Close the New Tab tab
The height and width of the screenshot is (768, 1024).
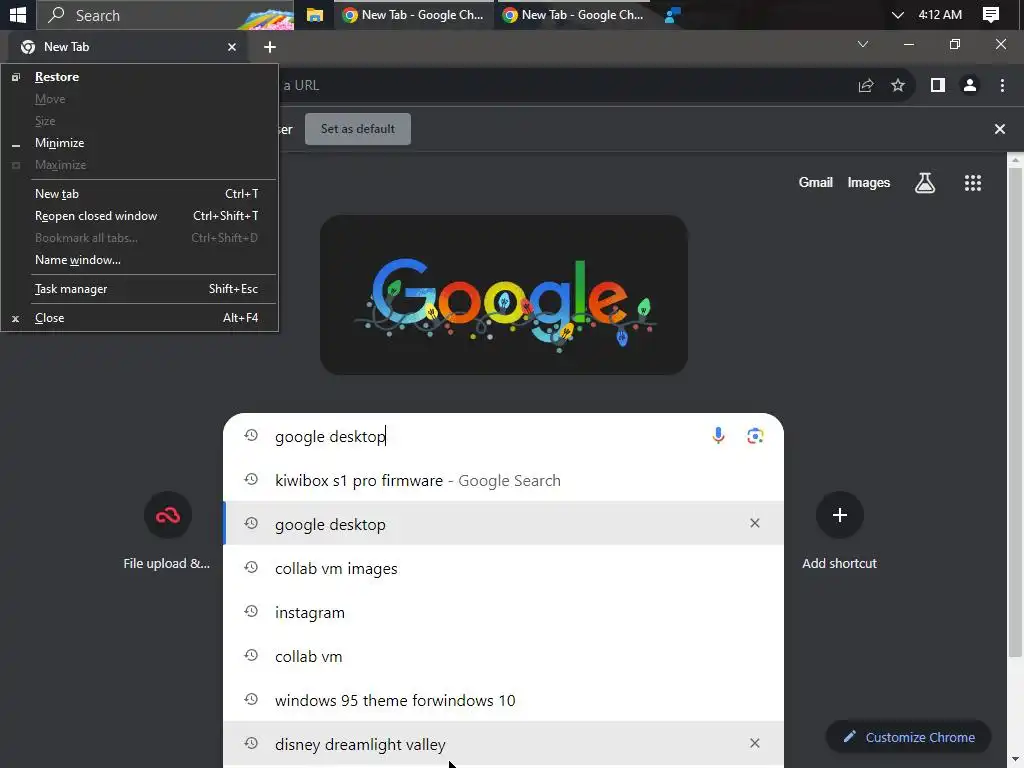[x=232, y=47]
